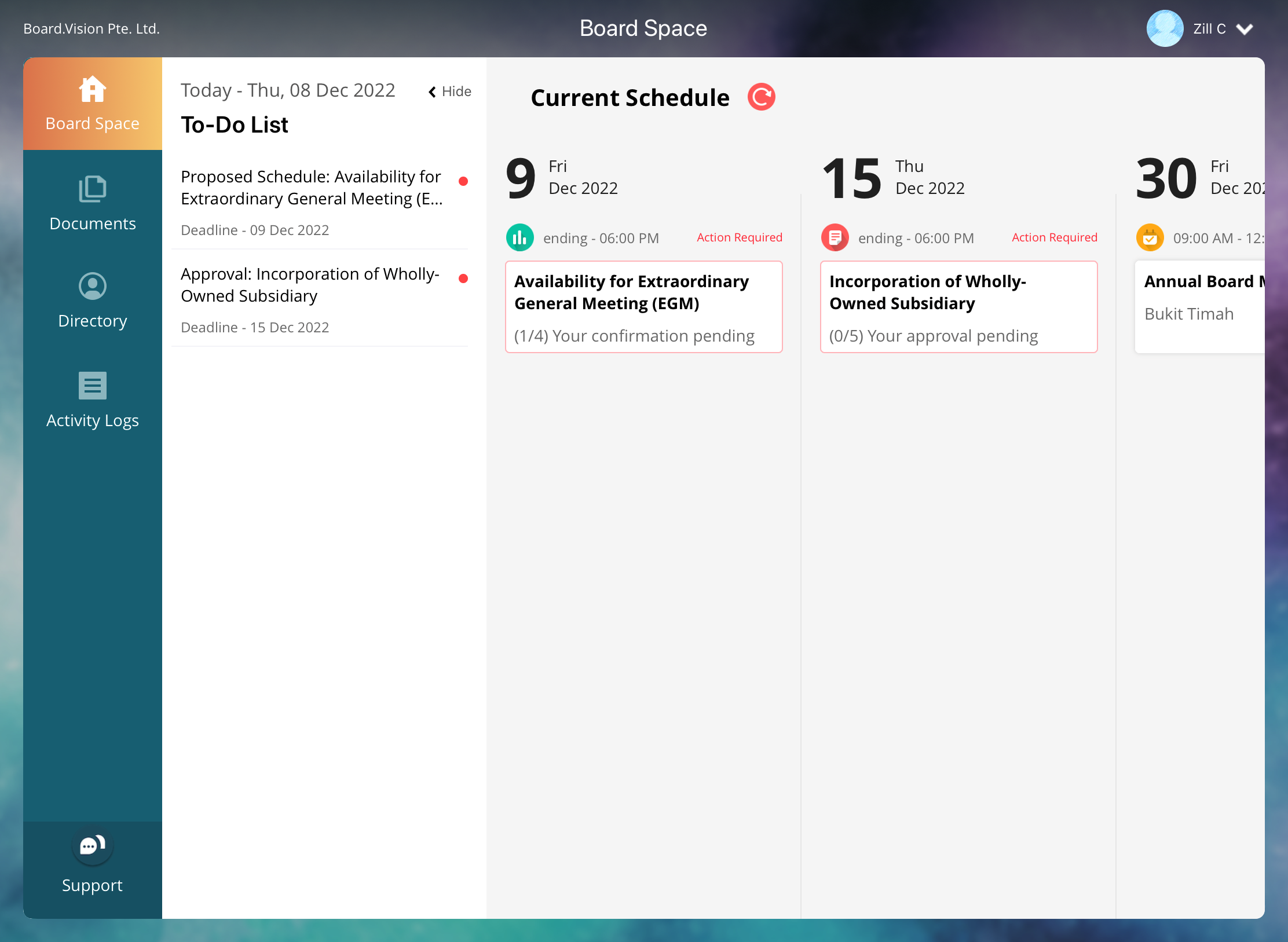The height and width of the screenshot is (942, 1288).
Task: Open the Annual Board meeting card
Action: point(1199,307)
